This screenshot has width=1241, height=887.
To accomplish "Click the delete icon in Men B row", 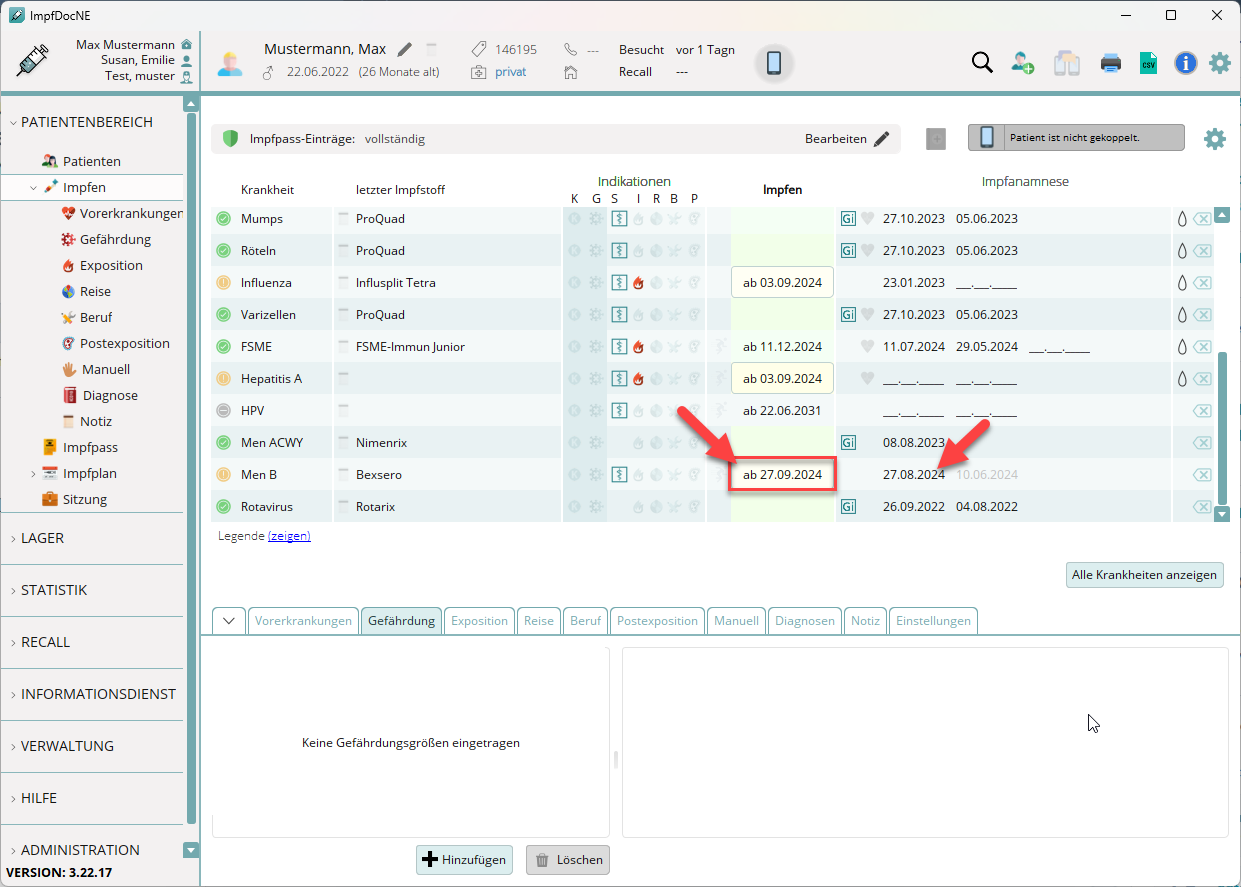I will click(x=1203, y=475).
